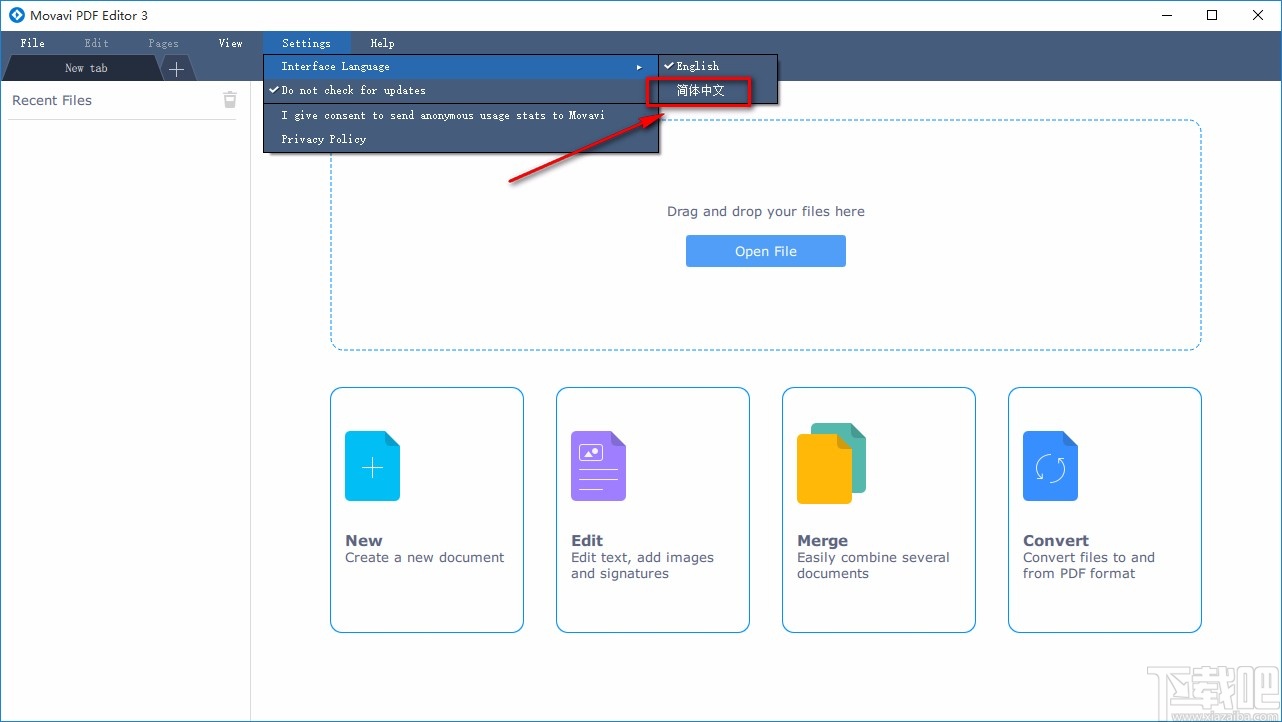Open the Help menu
1282x722 pixels.
click(x=382, y=43)
